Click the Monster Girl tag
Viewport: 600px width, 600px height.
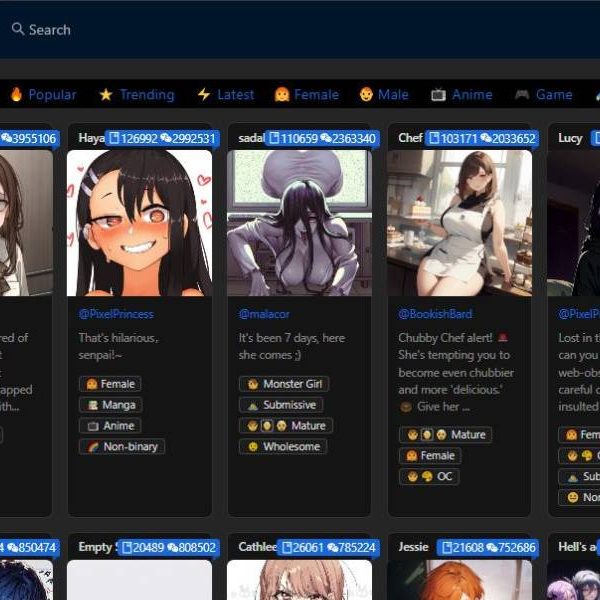pyautogui.click(x=285, y=384)
